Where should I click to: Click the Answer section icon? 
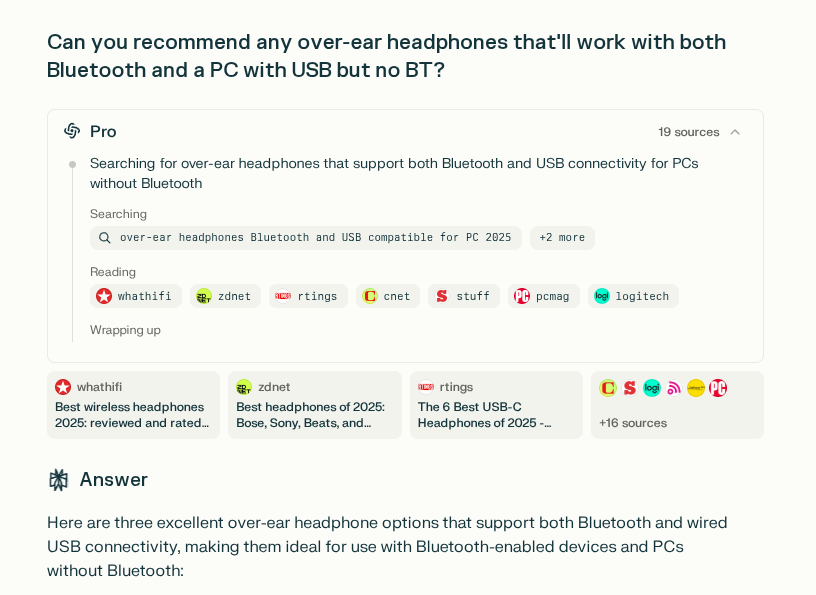pos(59,479)
